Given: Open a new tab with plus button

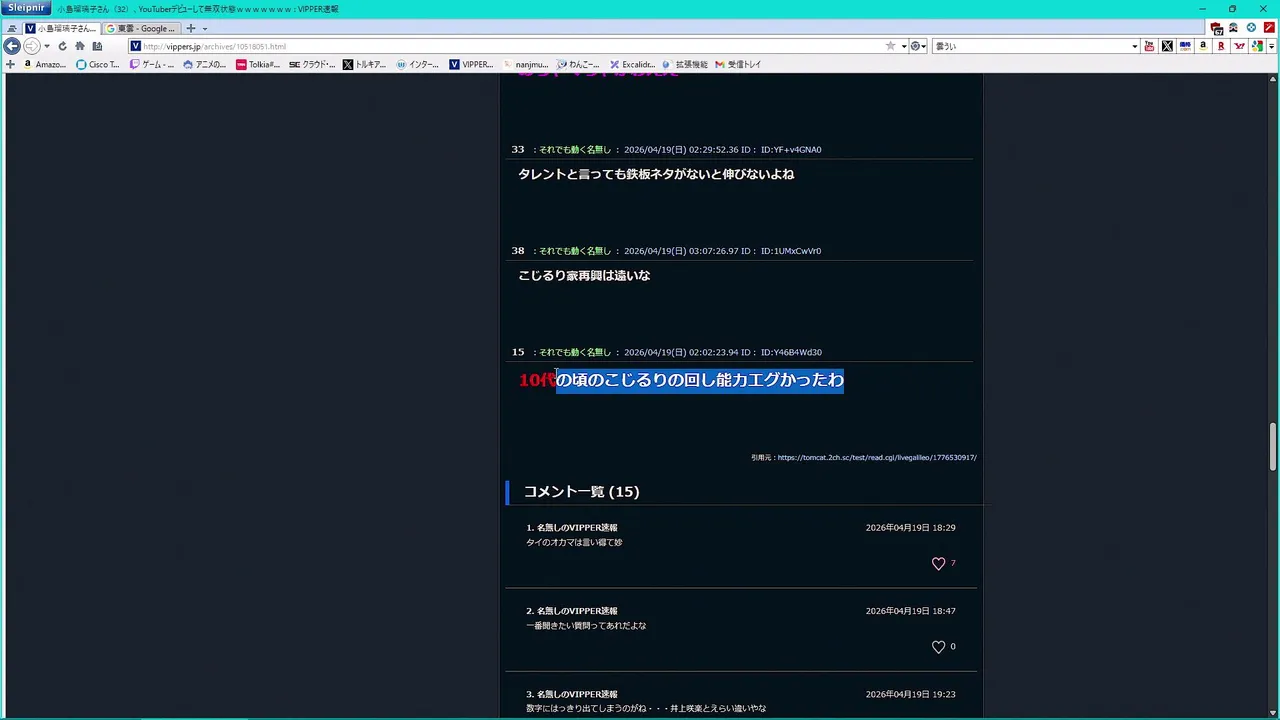Looking at the screenshot, I should point(190,28).
